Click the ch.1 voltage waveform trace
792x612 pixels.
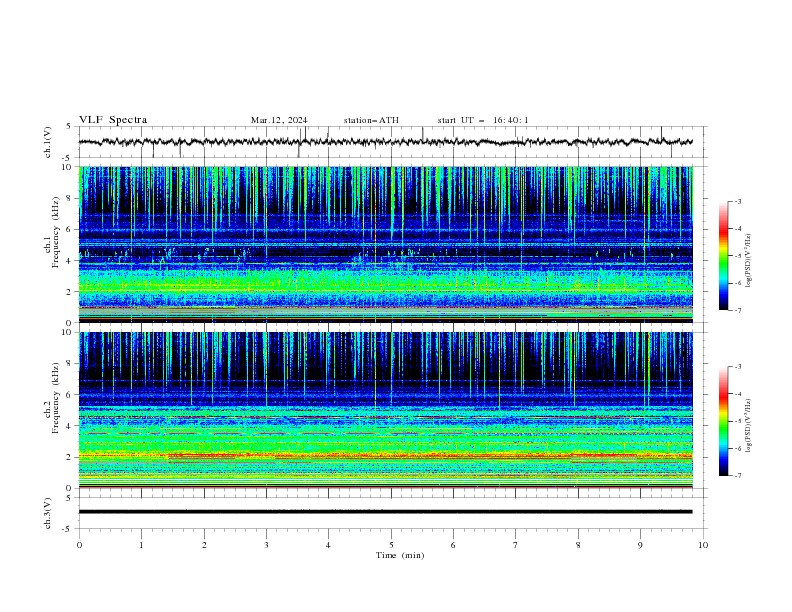[x=385, y=142]
